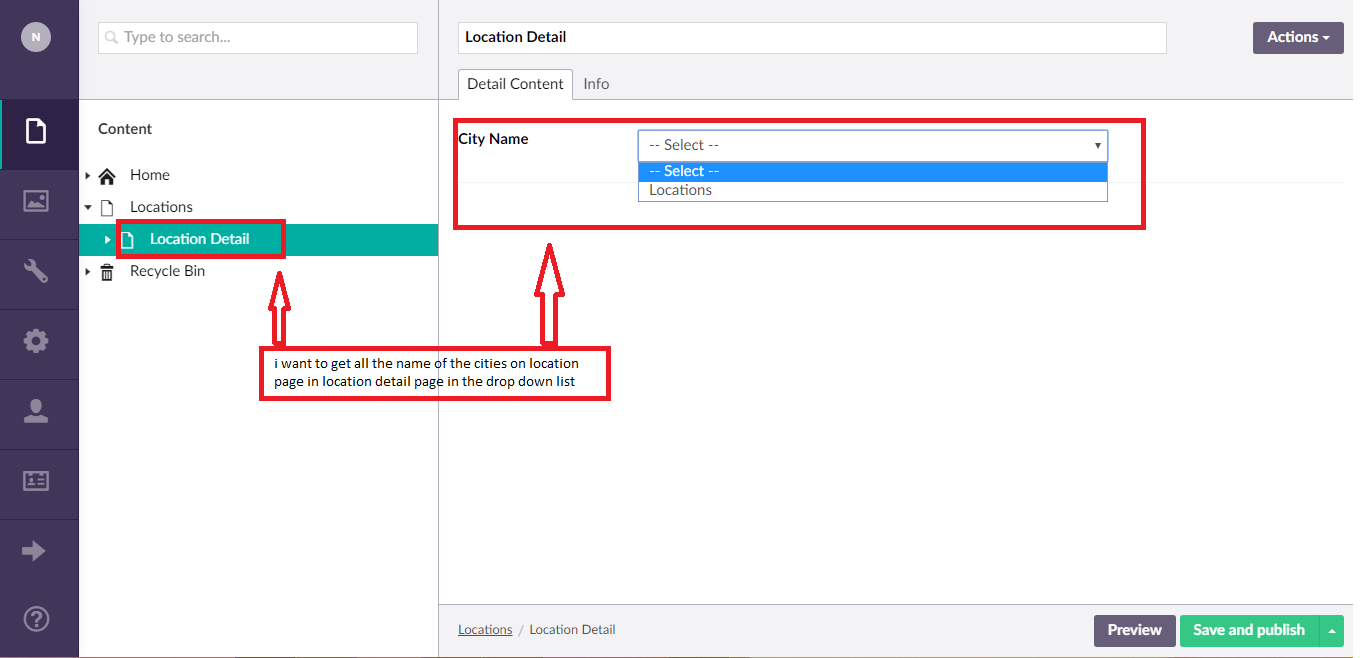Open Developer section gear icon
This screenshot has height=658, width=1360.
coord(36,341)
